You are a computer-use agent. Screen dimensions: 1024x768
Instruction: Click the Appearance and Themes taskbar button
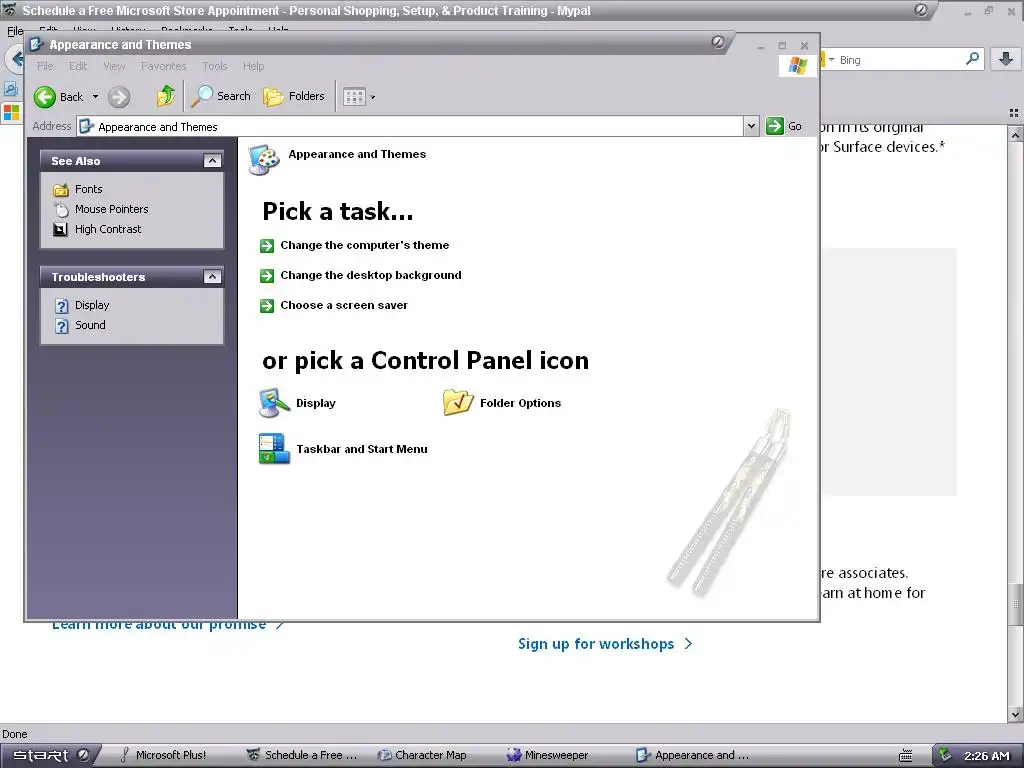click(x=692, y=755)
